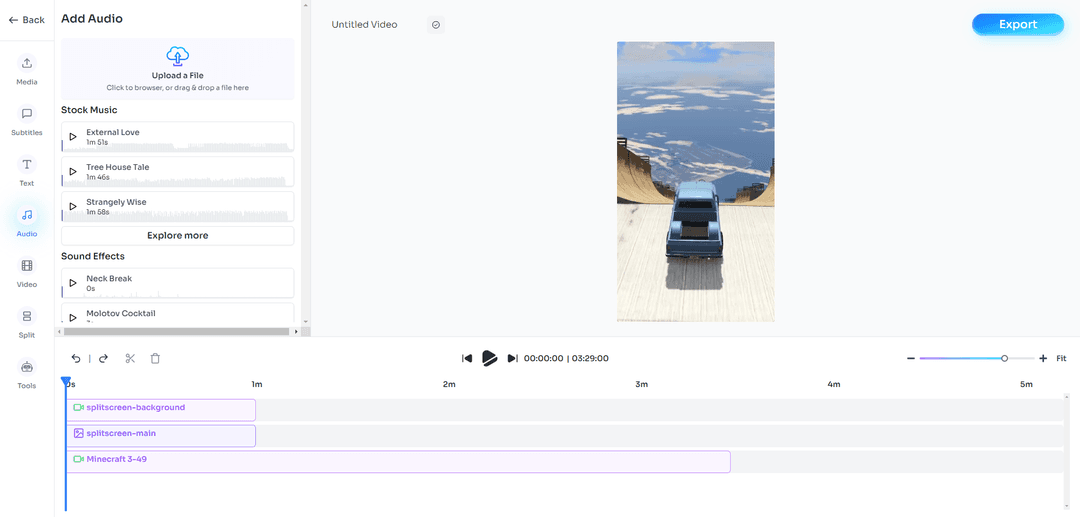This screenshot has height=517, width=1080.
Task: Open the Subtitles sidebar tab
Action: click(27, 120)
